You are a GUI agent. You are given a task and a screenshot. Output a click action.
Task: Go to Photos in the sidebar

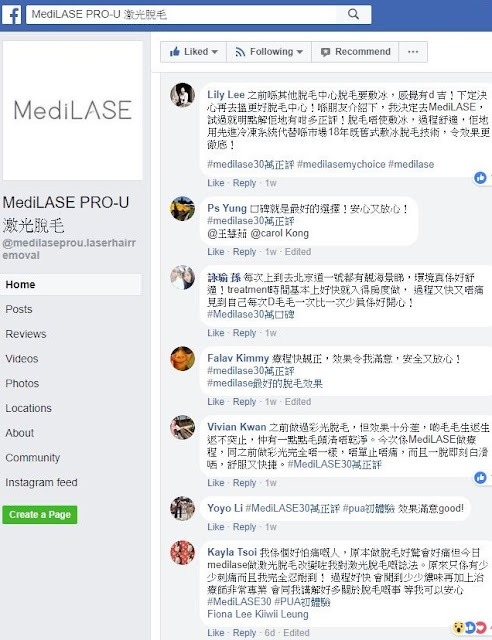point(22,383)
